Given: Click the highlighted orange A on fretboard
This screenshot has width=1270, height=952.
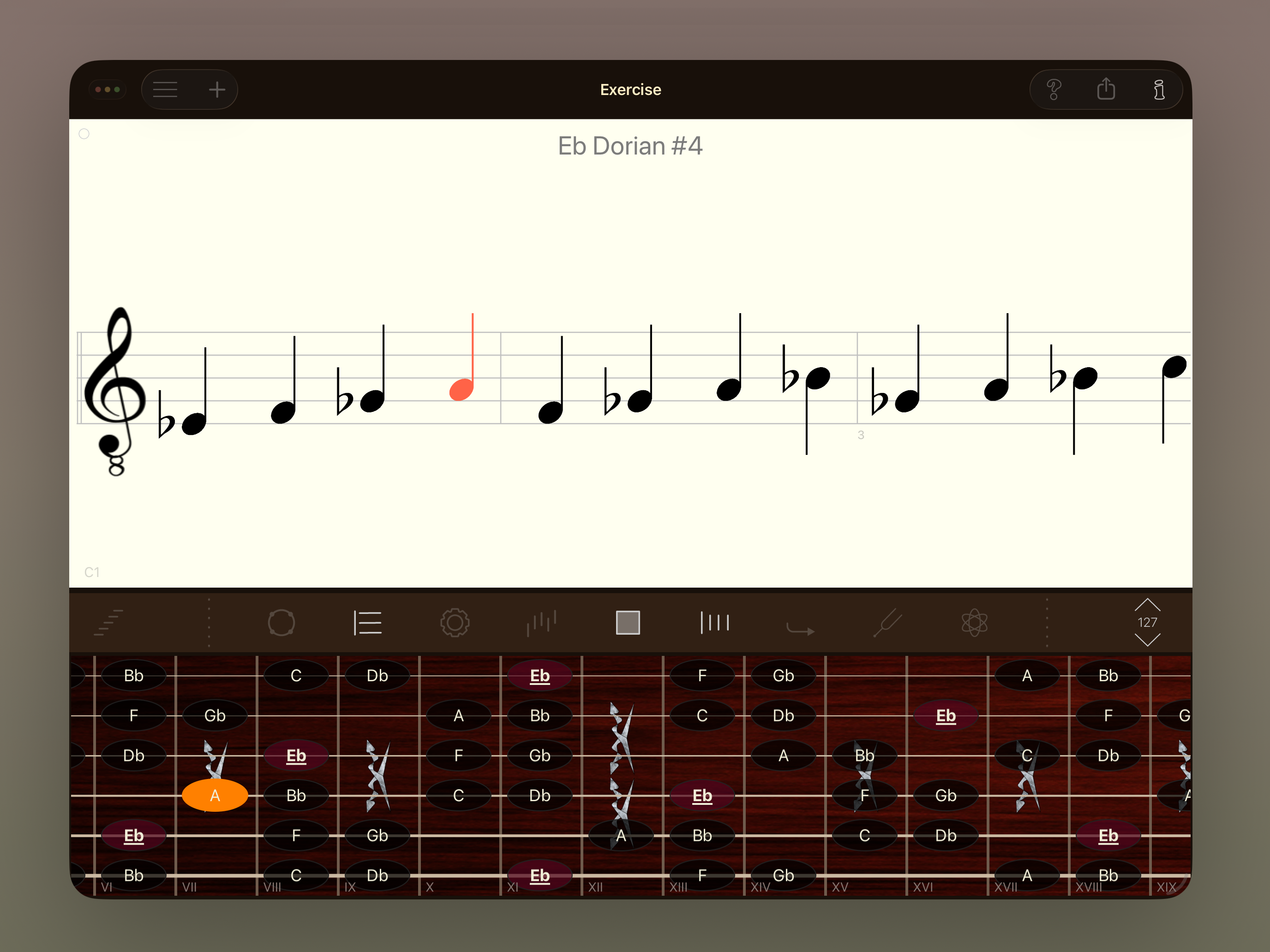Looking at the screenshot, I should click(215, 795).
